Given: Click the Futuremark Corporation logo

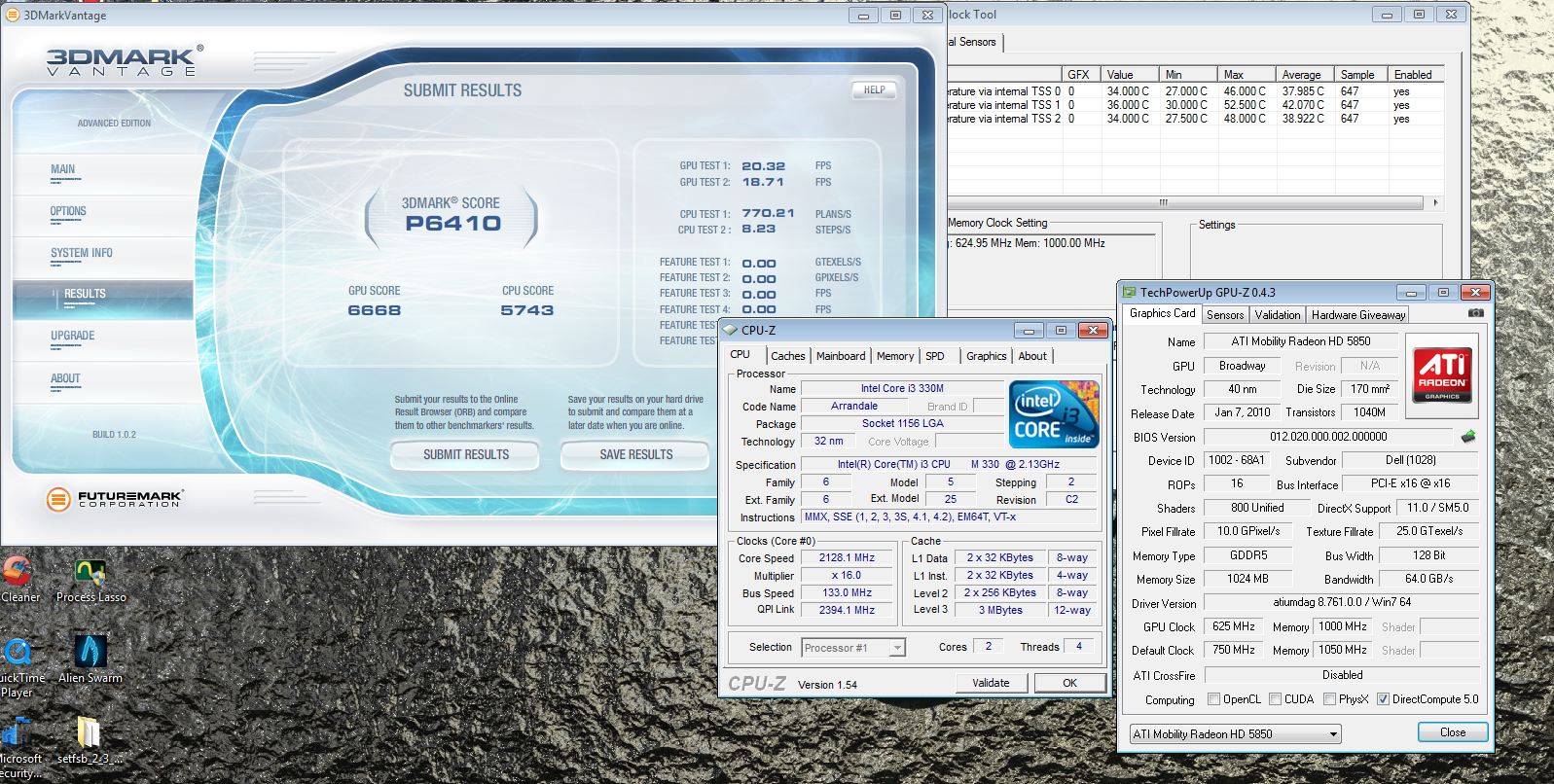Looking at the screenshot, I should pos(114,499).
